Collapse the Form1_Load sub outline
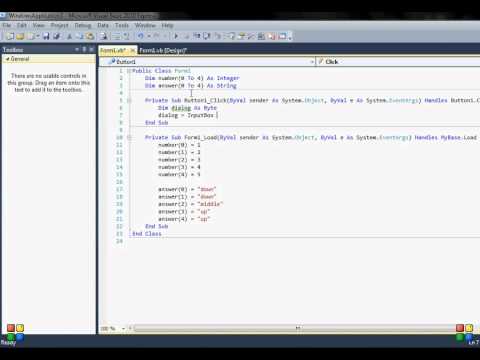Screen dimensions: 480x360 point(129,137)
